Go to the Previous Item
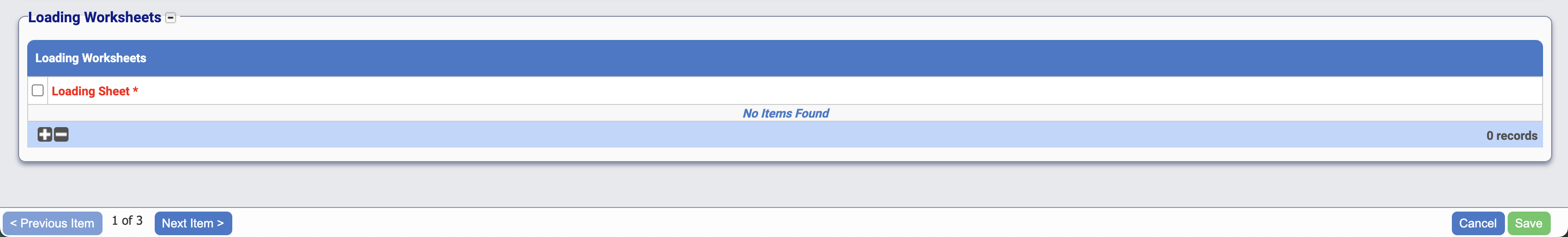This screenshot has height=237, width=1568. [52, 223]
